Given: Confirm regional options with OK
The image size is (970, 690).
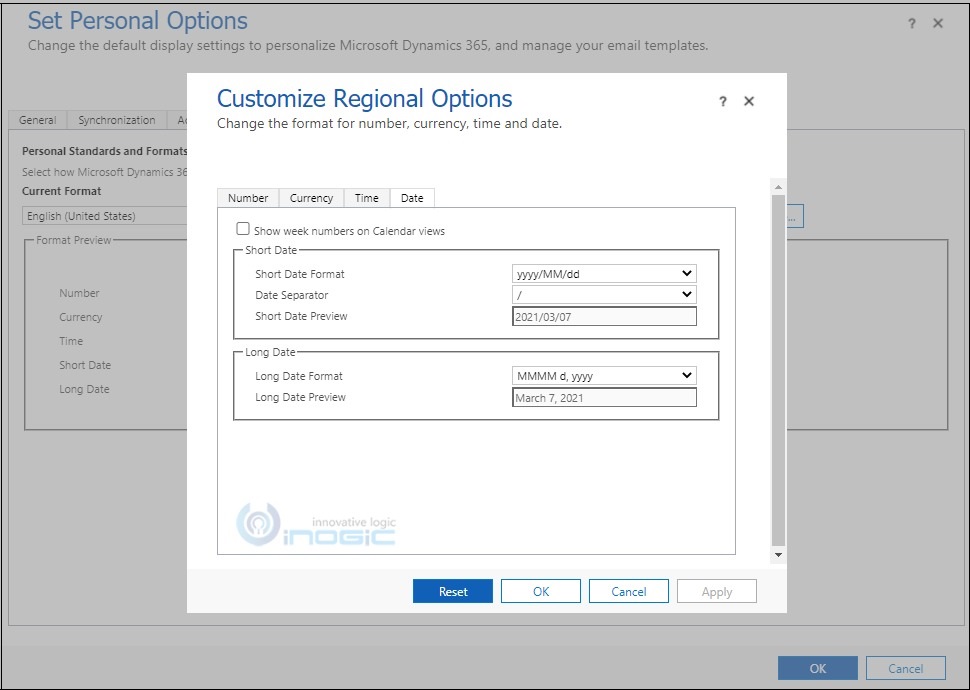Looking at the screenshot, I should tap(540, 591).
